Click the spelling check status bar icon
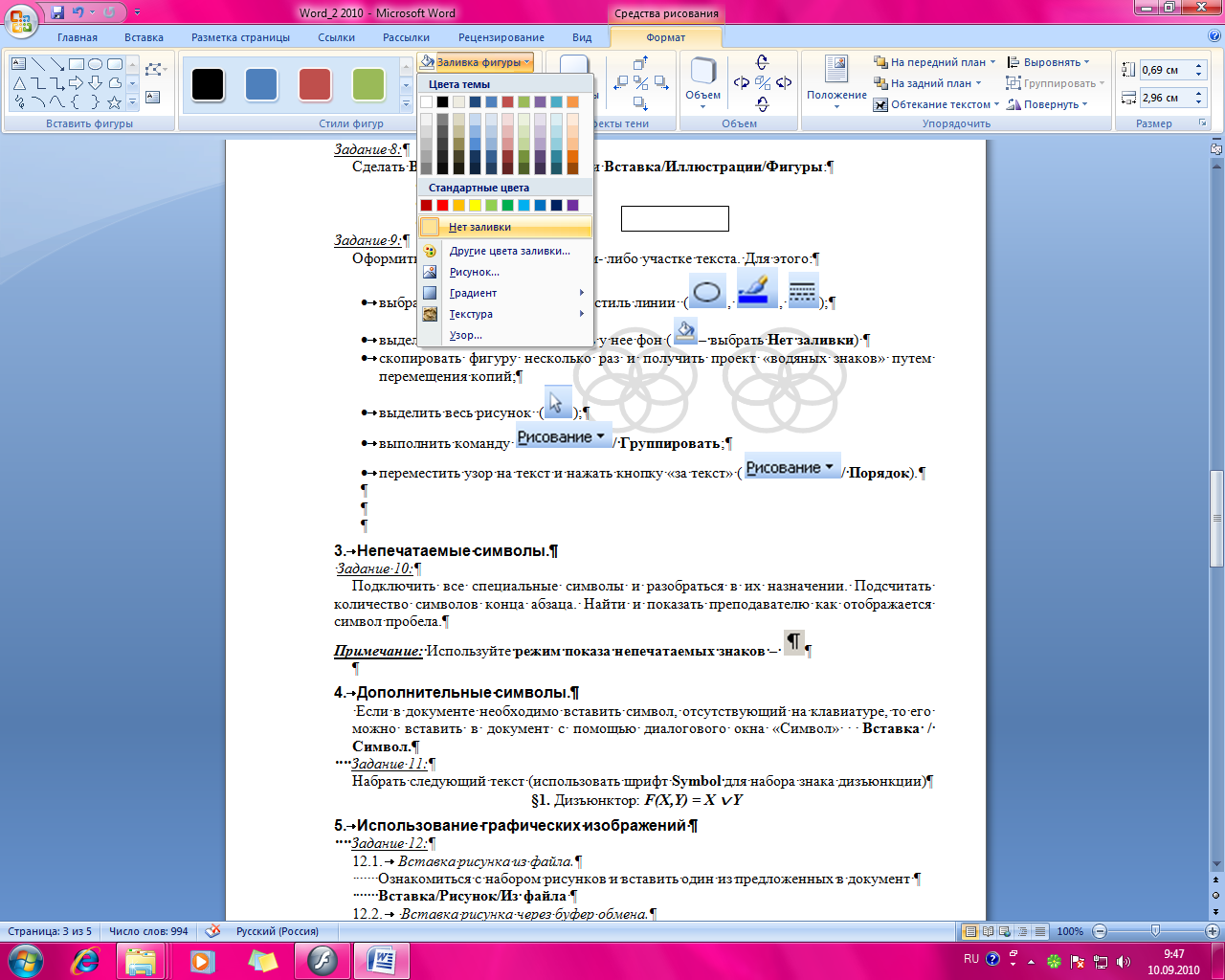 (x=212, y=931)
